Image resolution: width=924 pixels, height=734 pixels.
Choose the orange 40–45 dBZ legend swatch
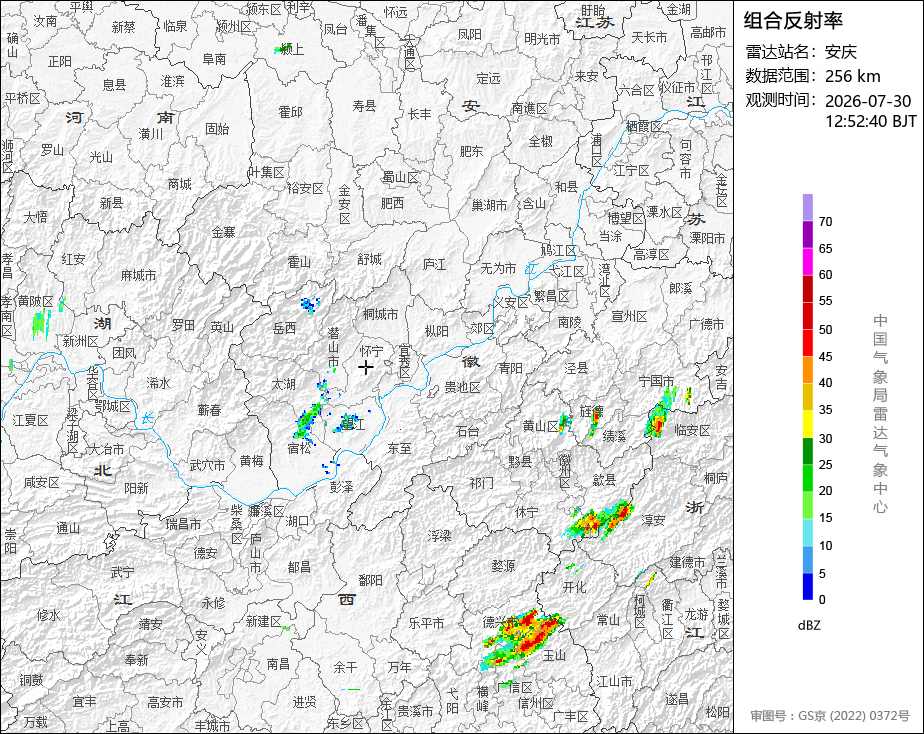coord(808,370)
